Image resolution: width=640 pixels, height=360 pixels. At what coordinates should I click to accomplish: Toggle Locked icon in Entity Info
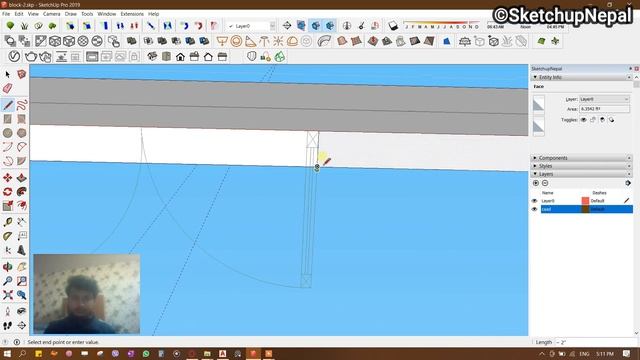click(x=593, y=120)
